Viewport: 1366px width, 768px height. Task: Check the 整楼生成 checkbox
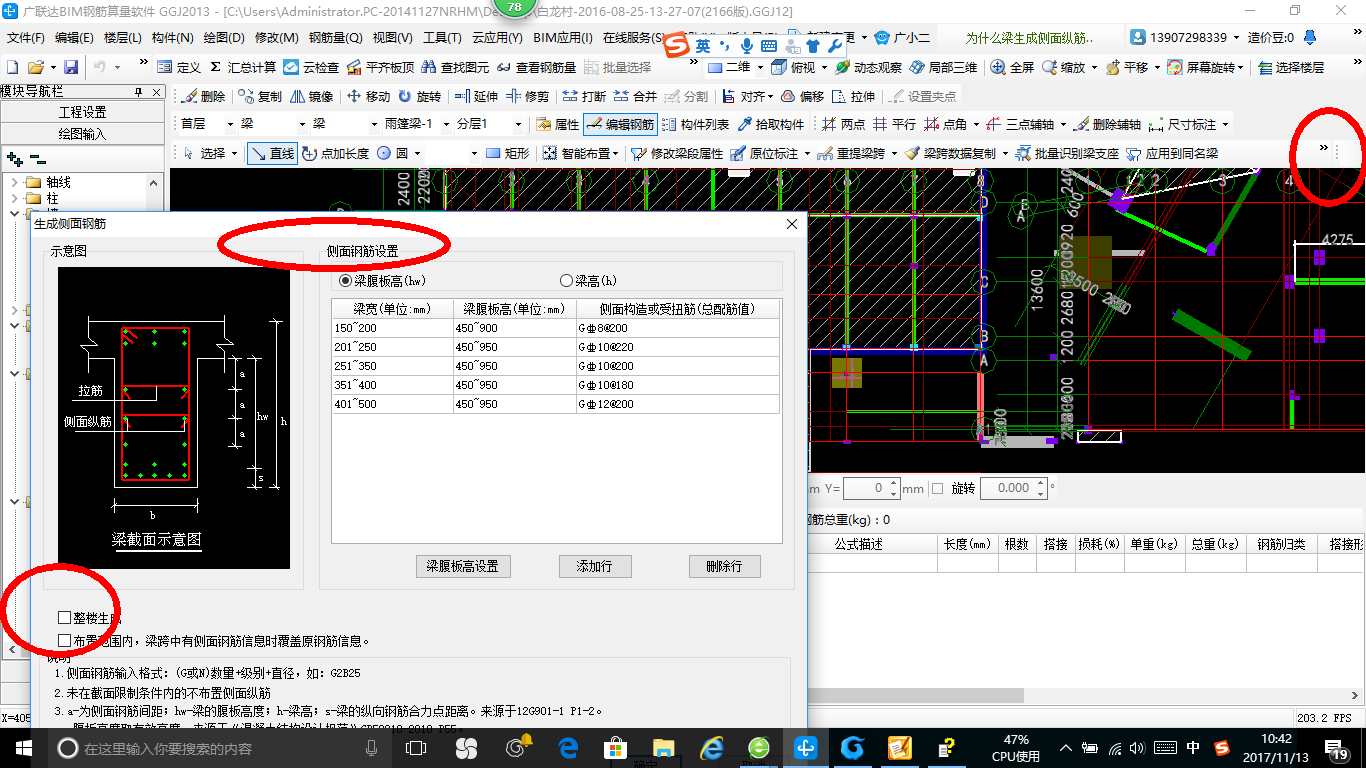[64, 618]
